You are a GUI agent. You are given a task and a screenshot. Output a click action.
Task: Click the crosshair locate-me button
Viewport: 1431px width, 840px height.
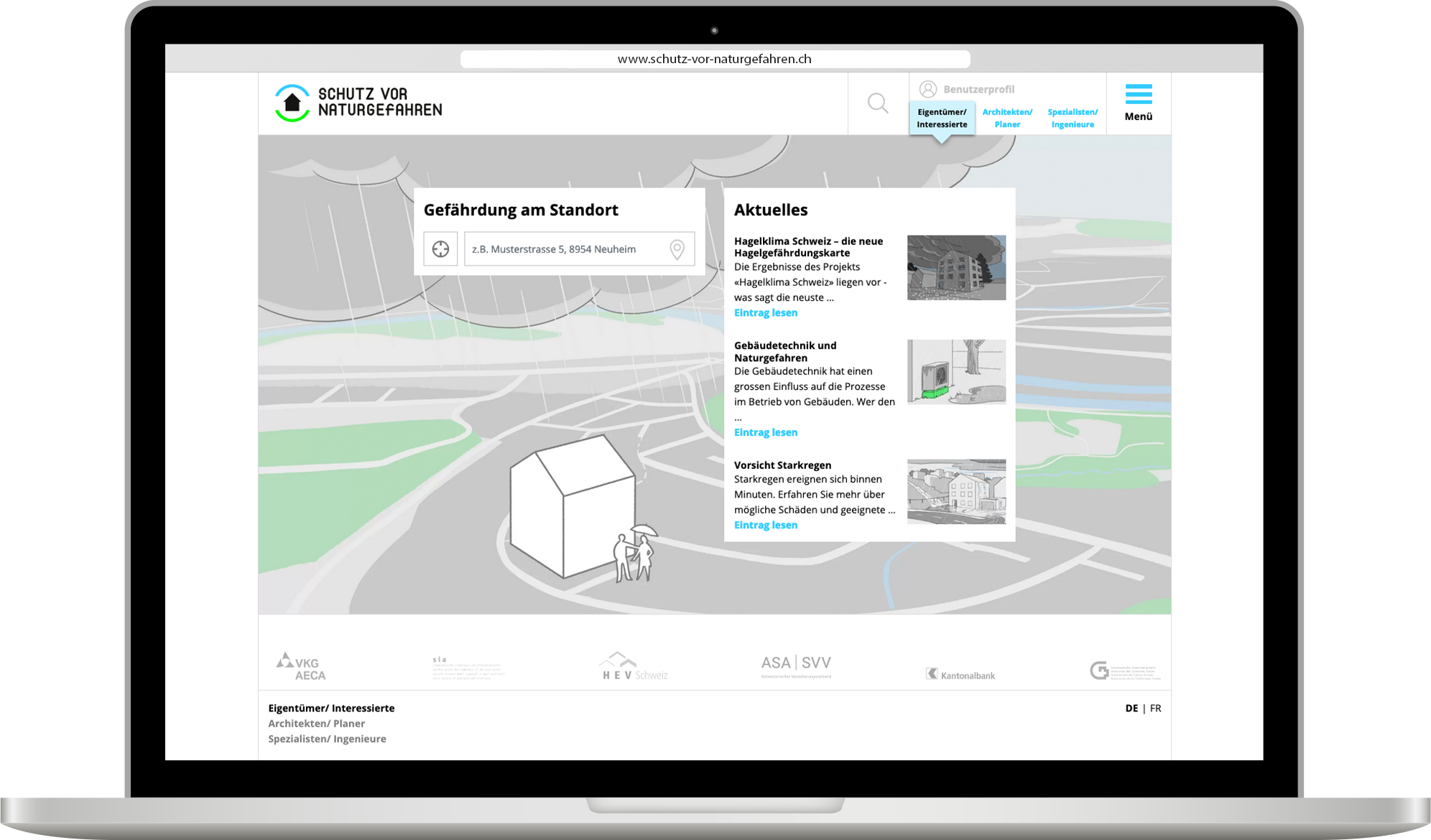[x=440, y=249]
